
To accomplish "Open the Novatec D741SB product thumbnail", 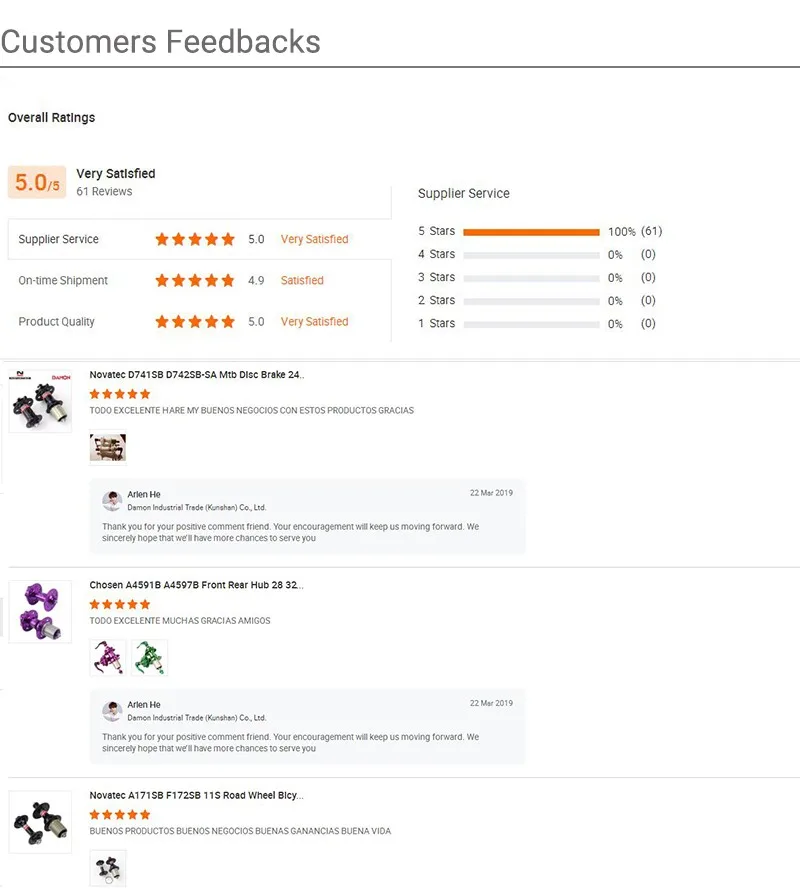I will (x=40, y=400).
